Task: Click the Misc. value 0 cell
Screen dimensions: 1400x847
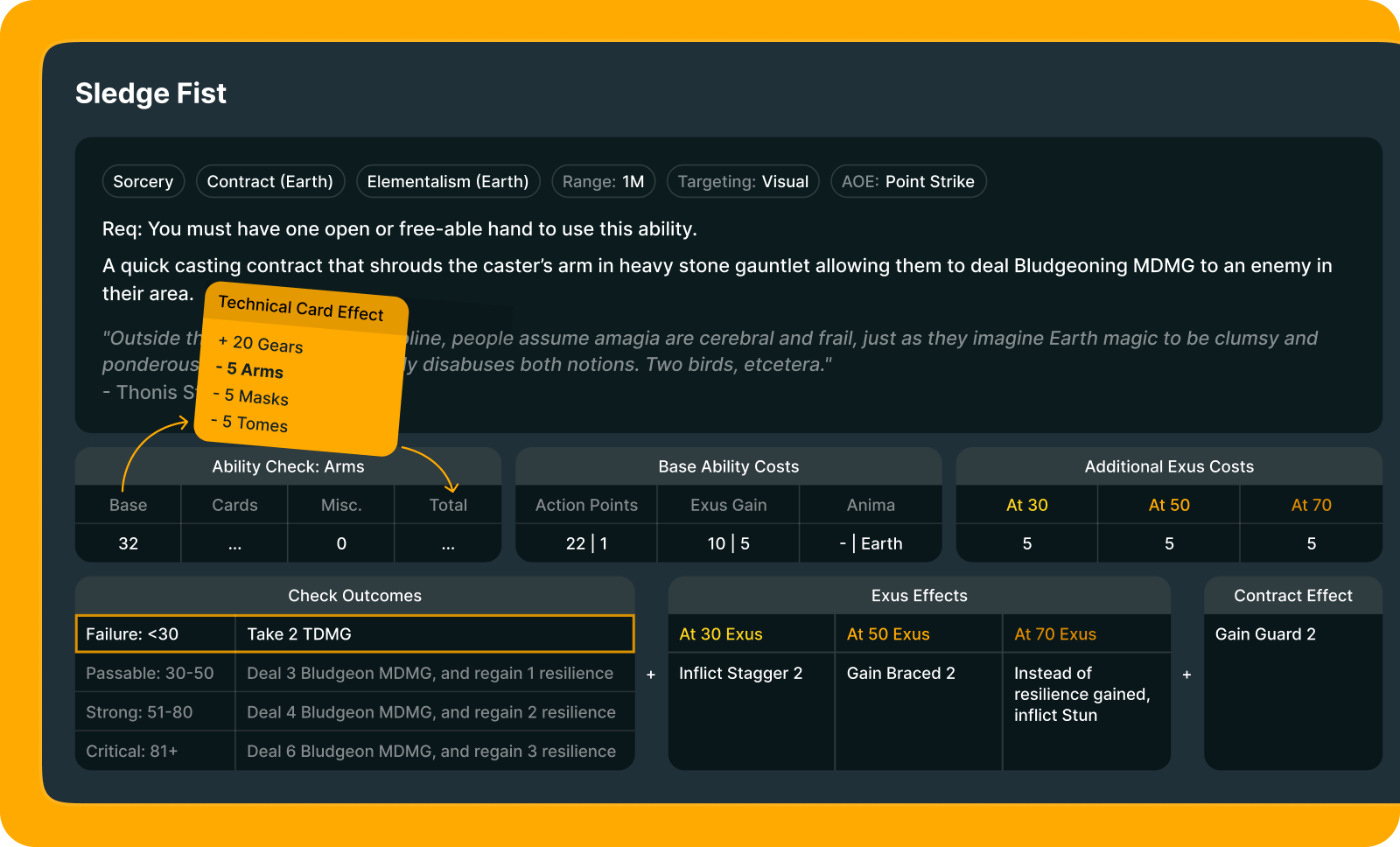Action: point(341,543)
